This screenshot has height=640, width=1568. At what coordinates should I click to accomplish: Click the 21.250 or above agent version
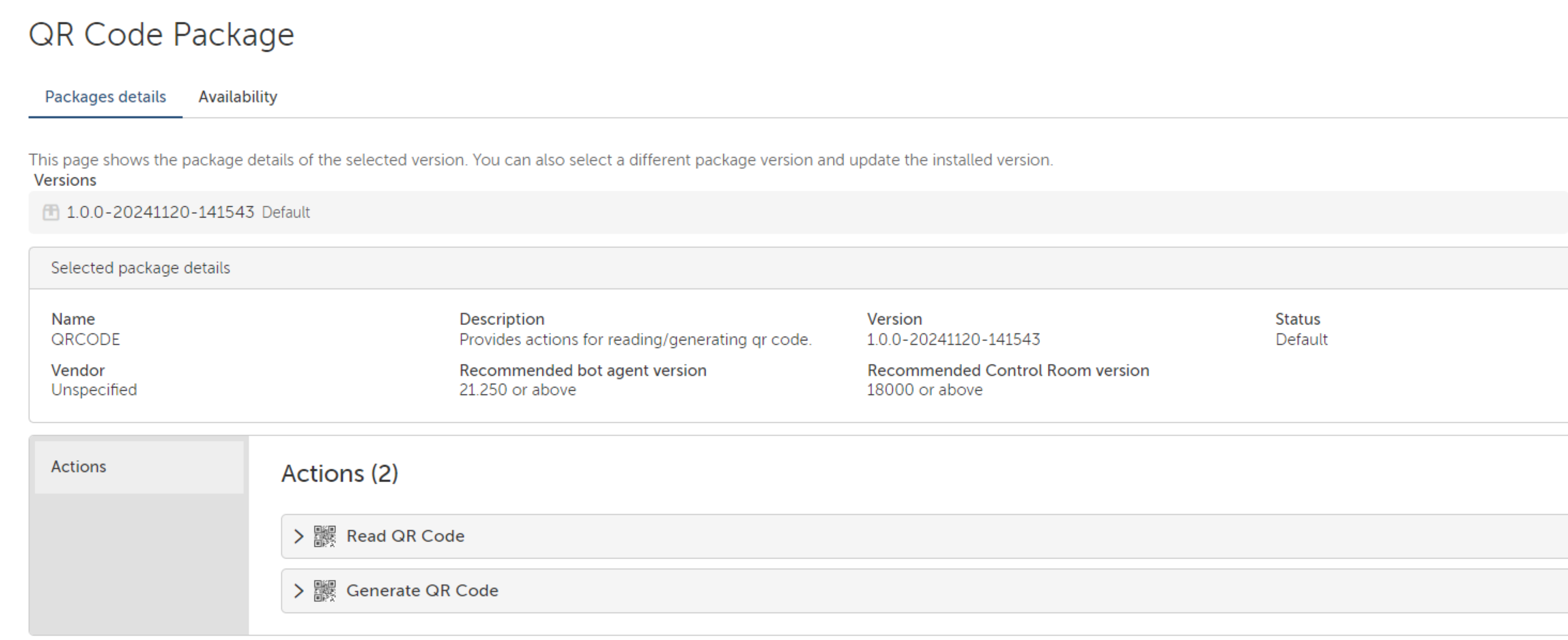(518, 390)
